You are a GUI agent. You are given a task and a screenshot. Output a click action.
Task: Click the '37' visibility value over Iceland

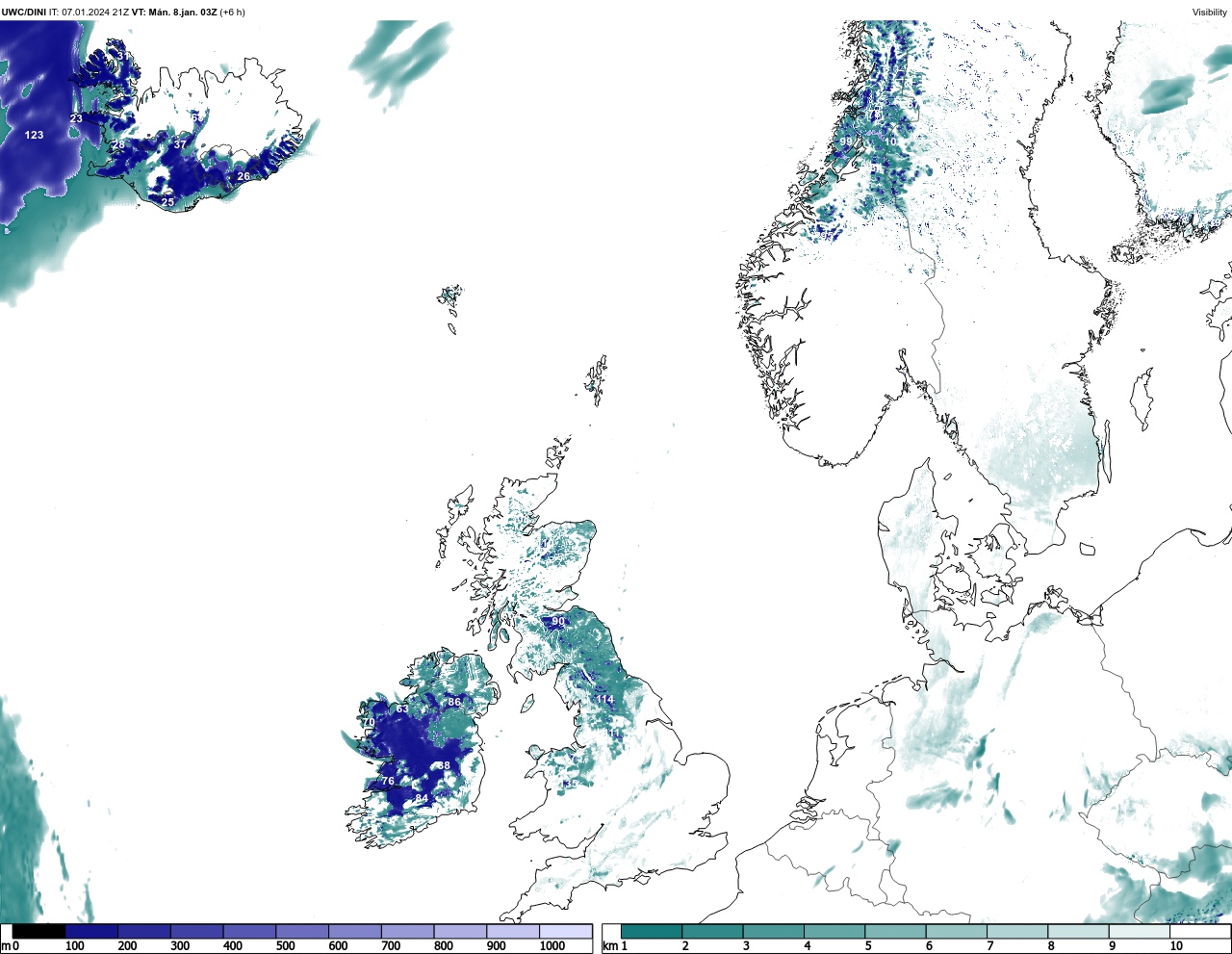[180, 144]
